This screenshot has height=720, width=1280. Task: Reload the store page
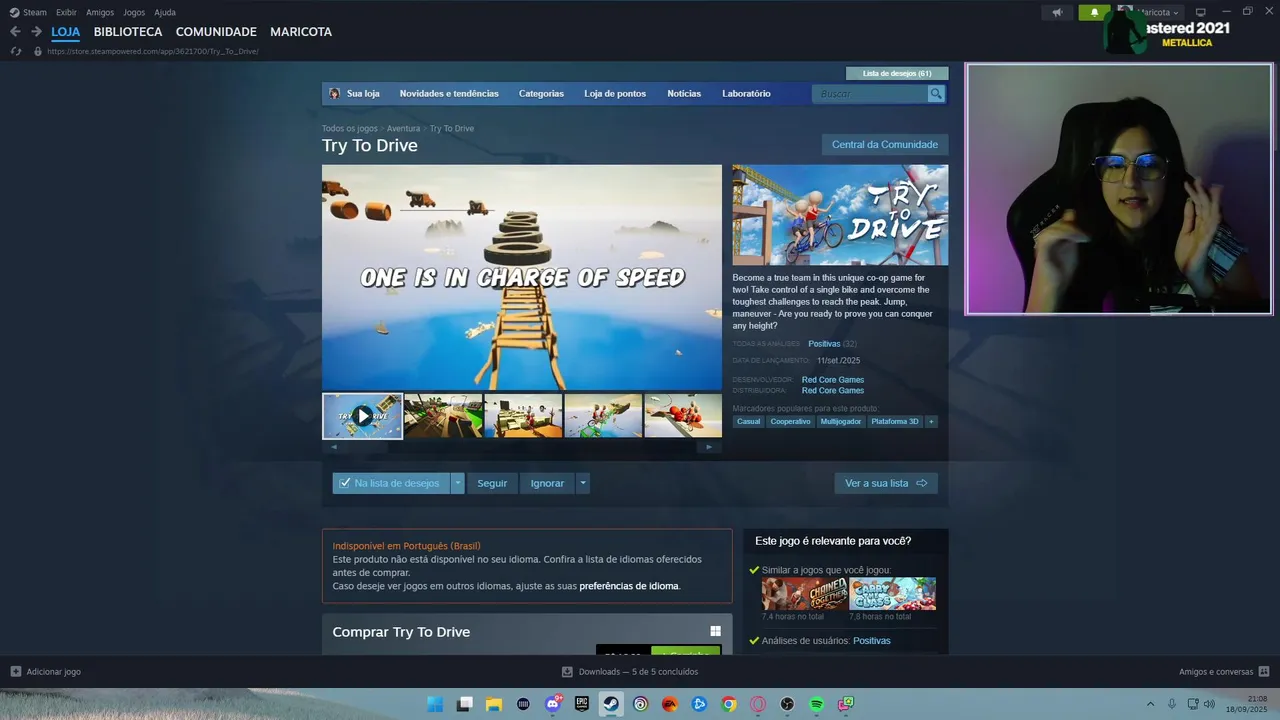click(x=15, y=51)
